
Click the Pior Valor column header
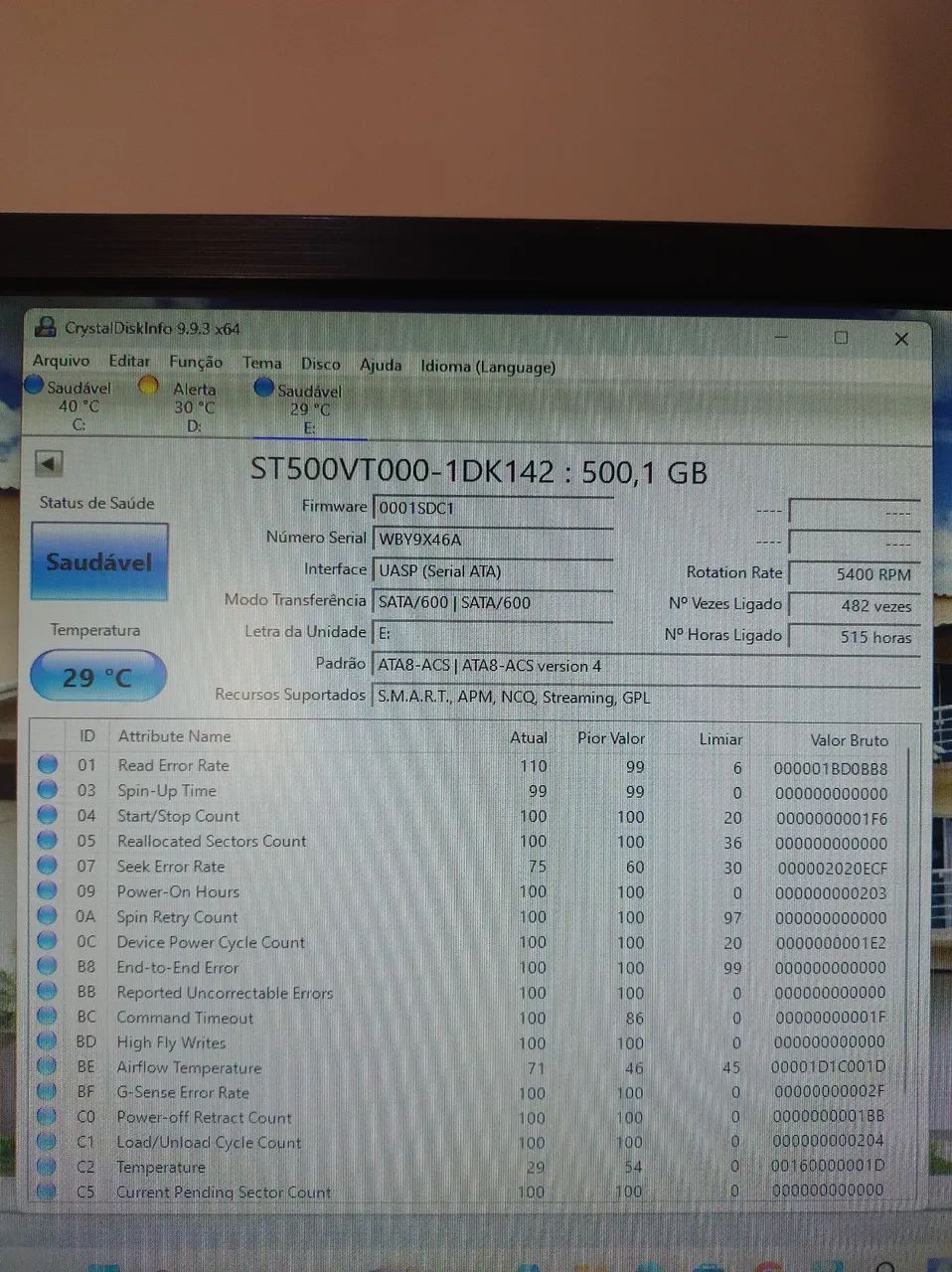[x=611, y=738]
